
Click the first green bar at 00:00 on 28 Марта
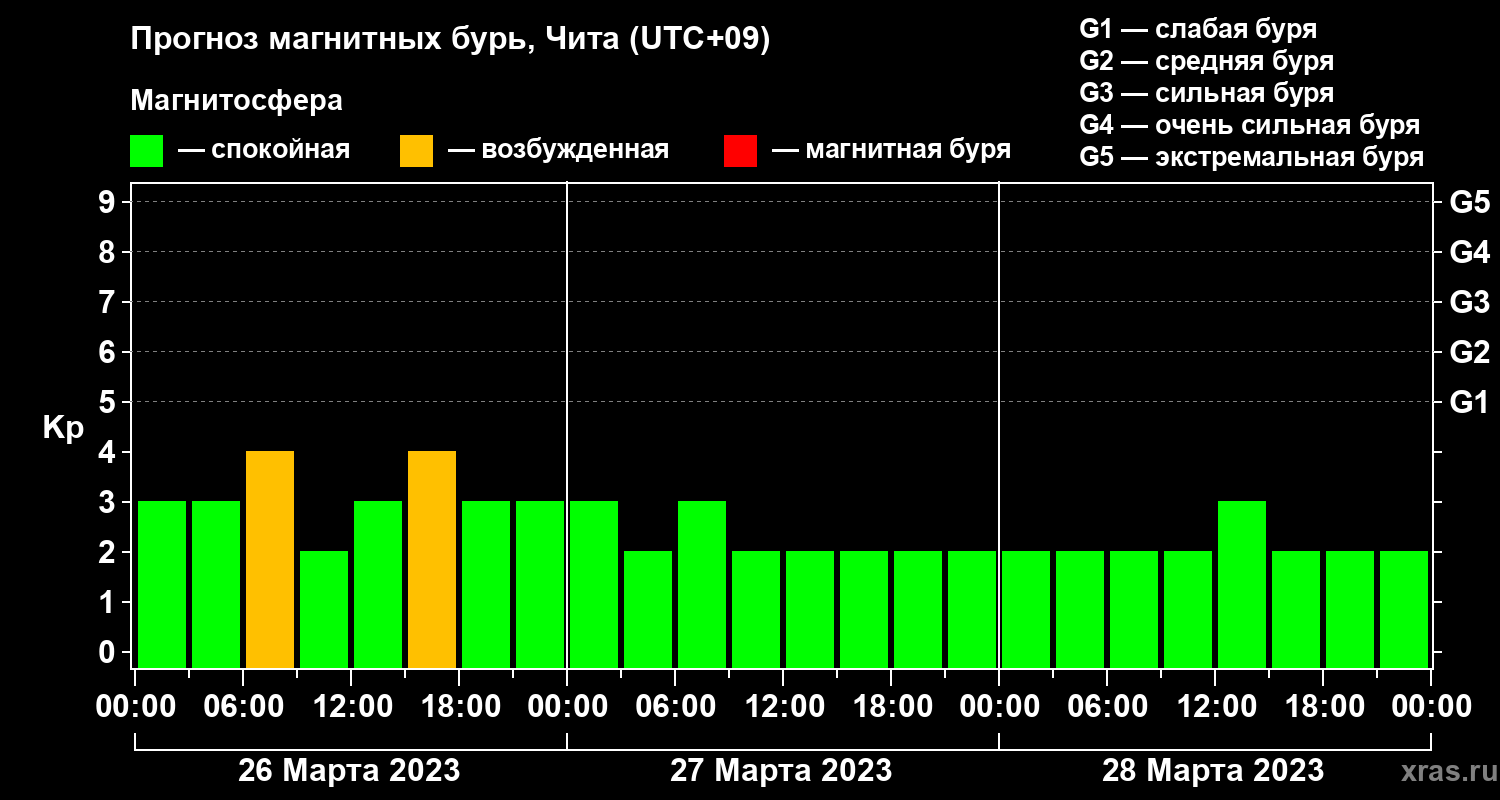[x=1026, y=609]
